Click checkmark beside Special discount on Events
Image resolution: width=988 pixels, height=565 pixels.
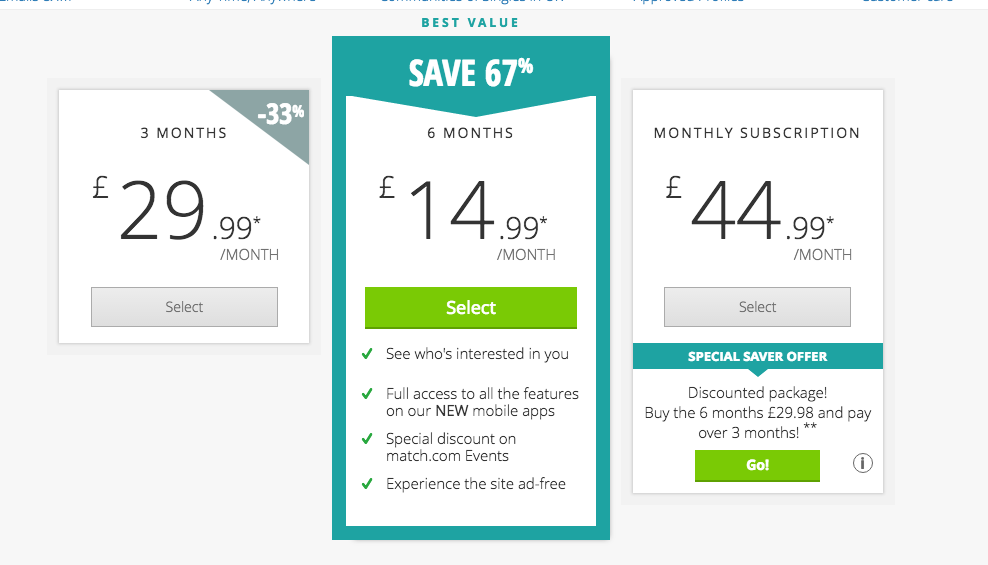[x=367, y=439]
